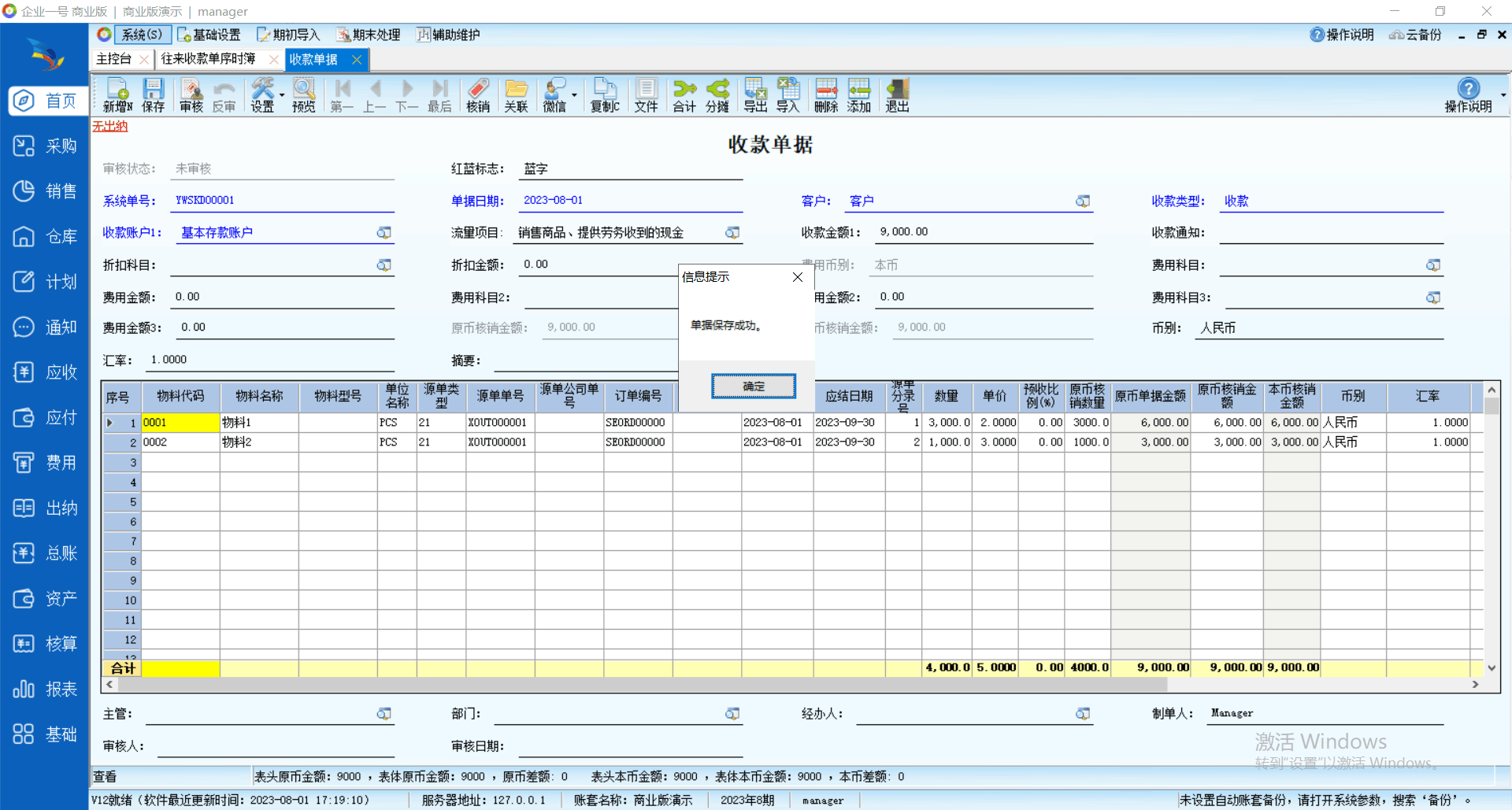Open the 系统(S) menu
The width and height of the screenshot is (1512, 810).
[x=142, y=35]
